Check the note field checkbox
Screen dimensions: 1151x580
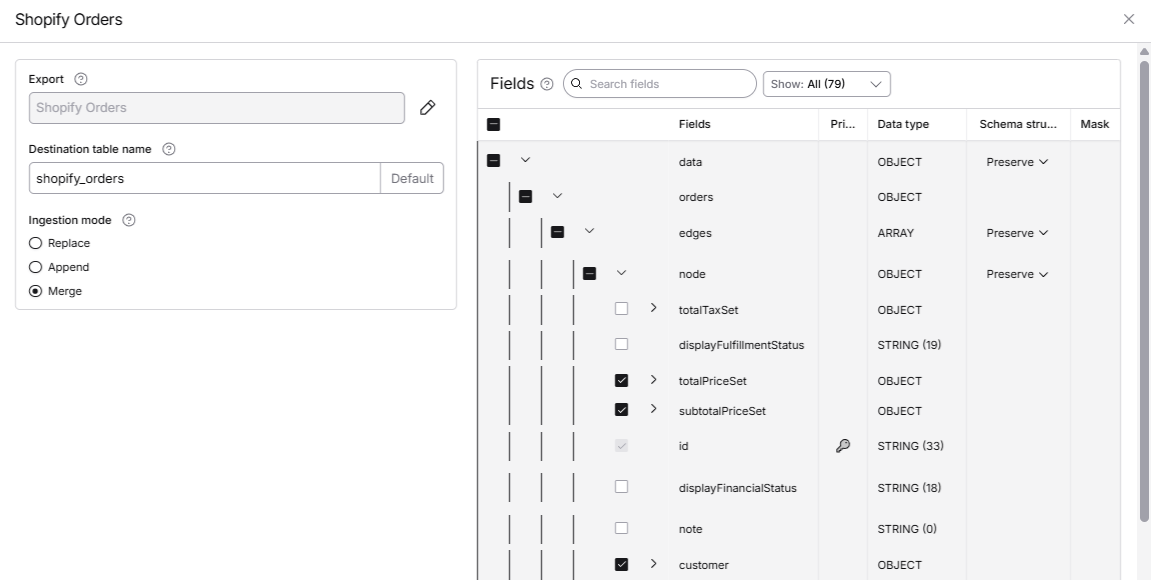622,528
